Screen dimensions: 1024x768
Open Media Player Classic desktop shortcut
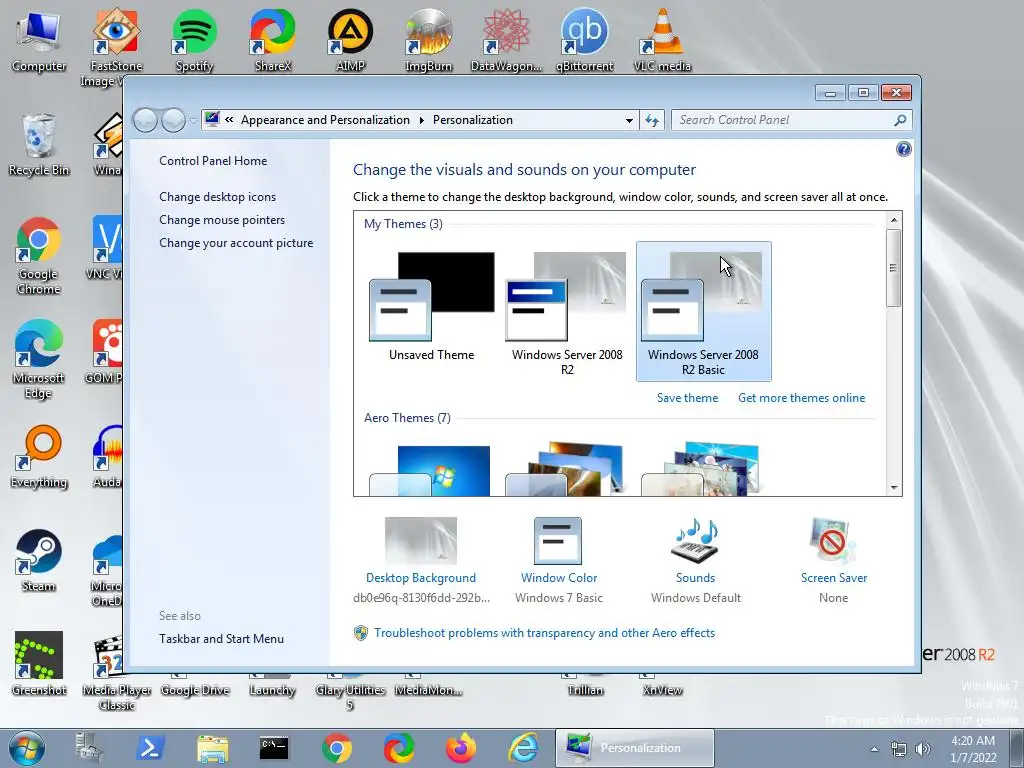[116, 673]
